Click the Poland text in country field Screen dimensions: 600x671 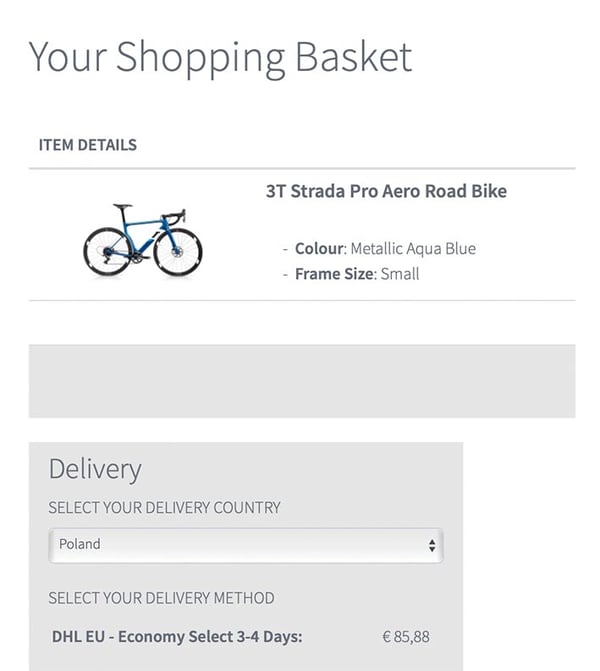pos(80,544)
